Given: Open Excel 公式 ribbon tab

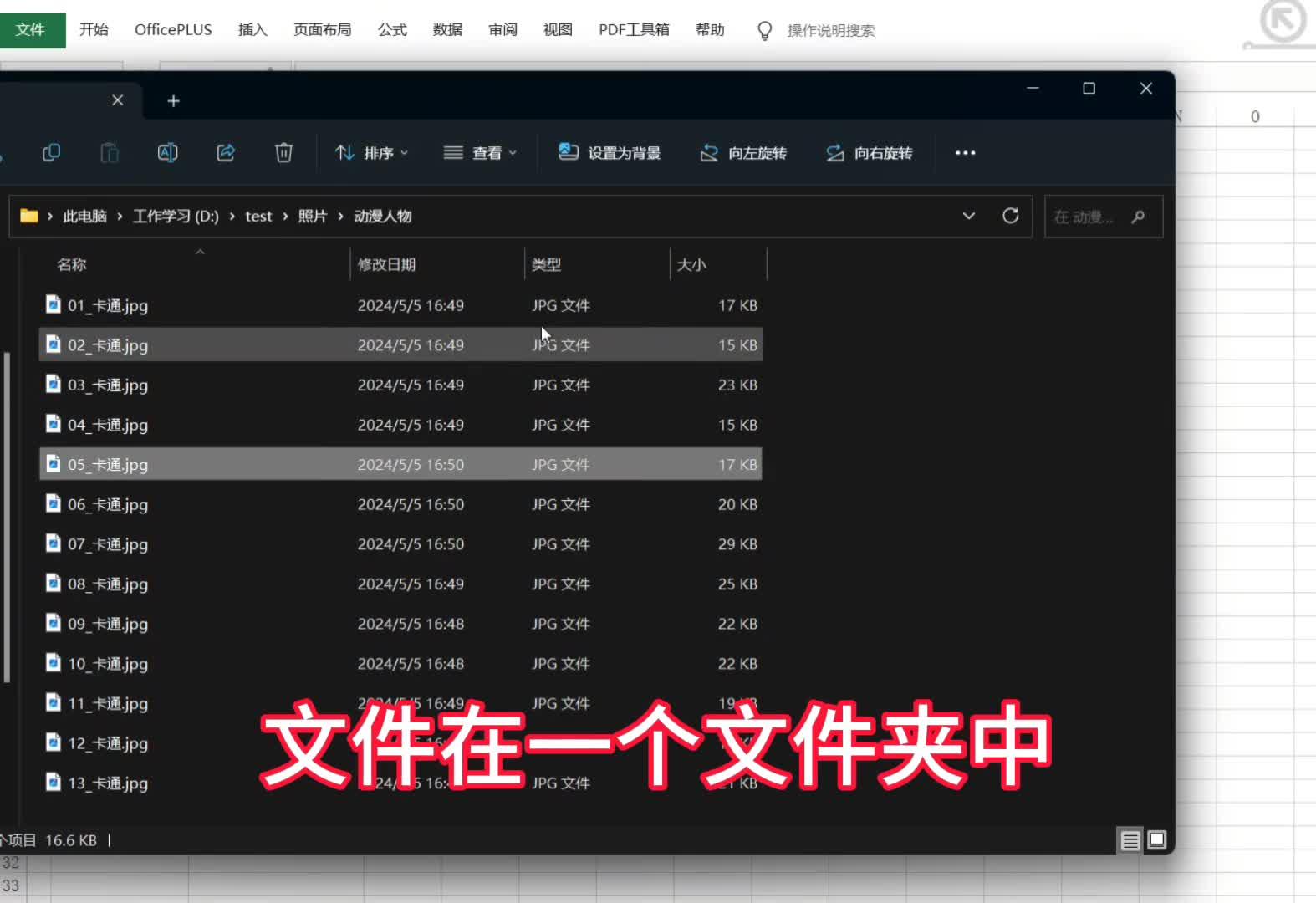Looking at the screenshot, I should pyautogui.click(x=392, y=30).
